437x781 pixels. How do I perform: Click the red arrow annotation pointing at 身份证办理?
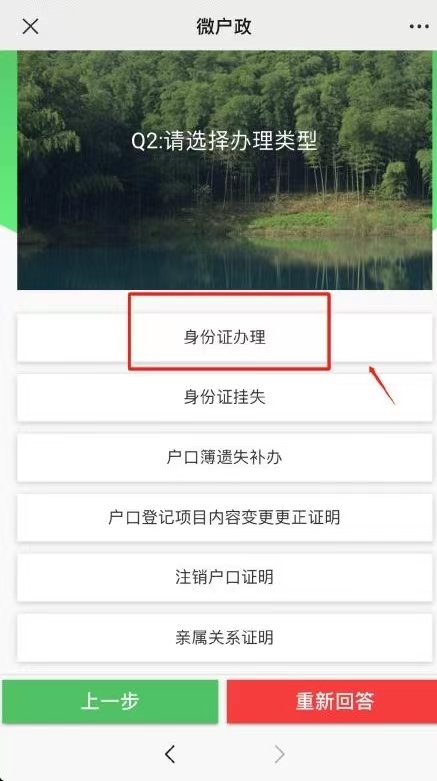(x=382, y=386)
